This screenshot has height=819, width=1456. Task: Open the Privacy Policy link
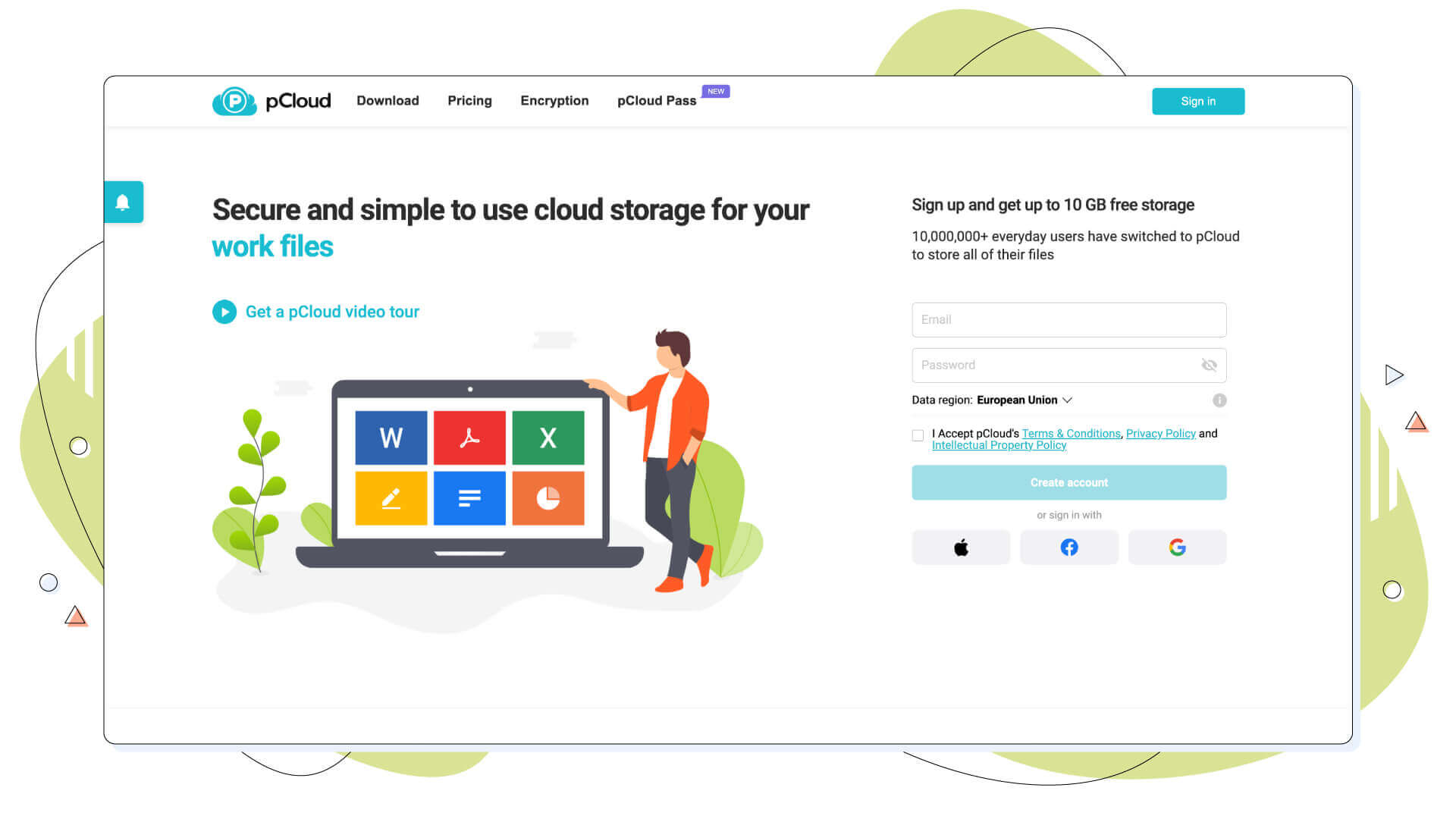[x=1161, y=434]
